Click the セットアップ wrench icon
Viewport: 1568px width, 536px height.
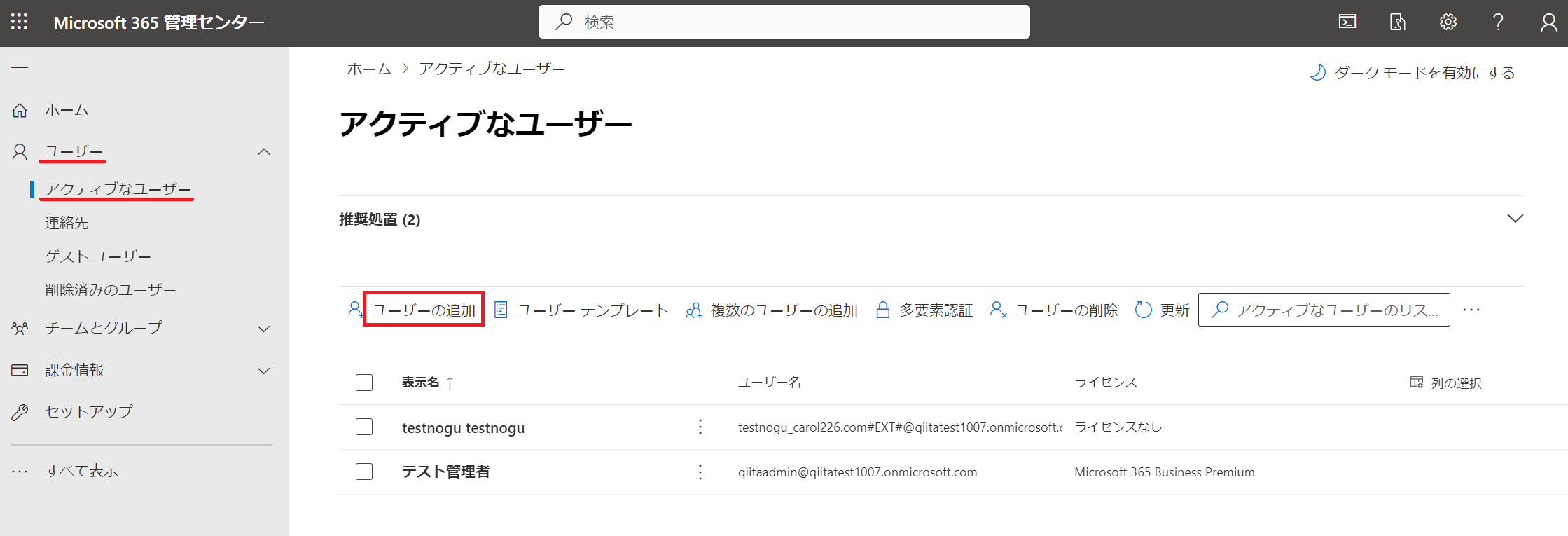pos(20,412)
